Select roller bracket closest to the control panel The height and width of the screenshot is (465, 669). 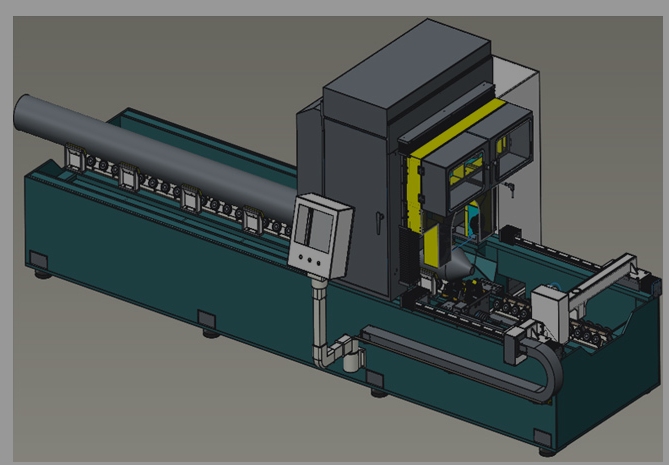253,220
